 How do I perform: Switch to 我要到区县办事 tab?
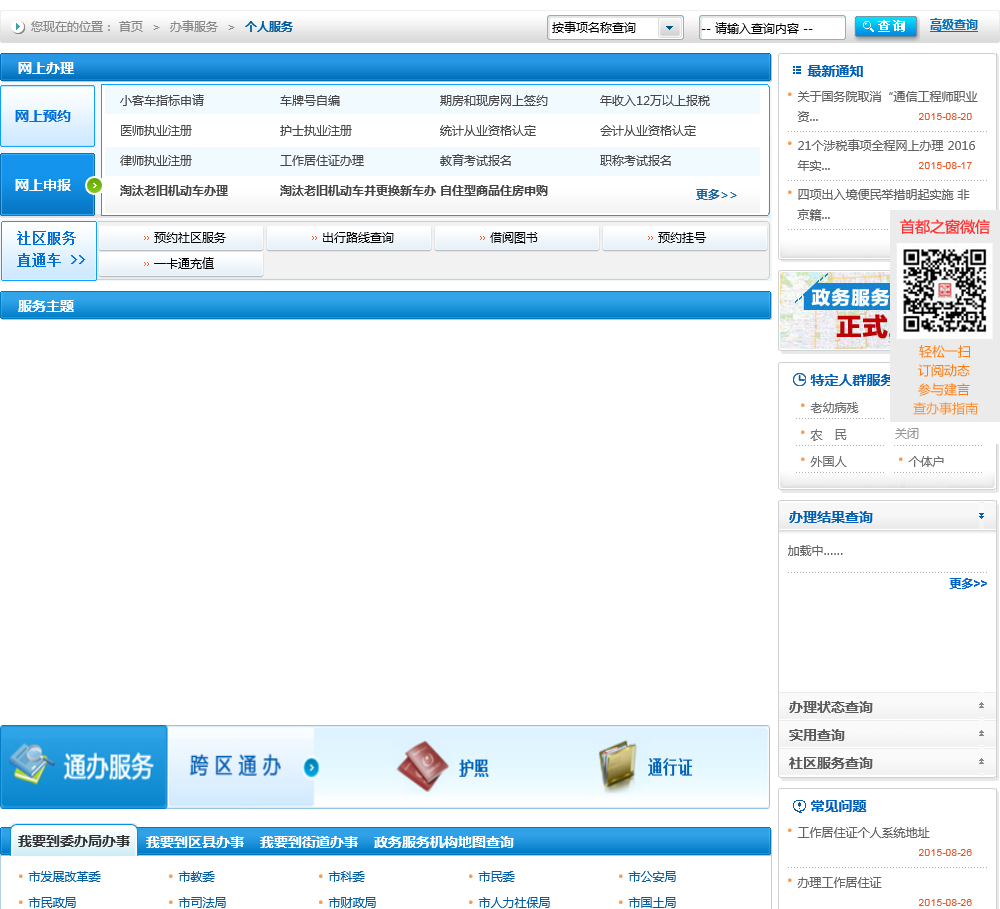(x=195, y=842)
